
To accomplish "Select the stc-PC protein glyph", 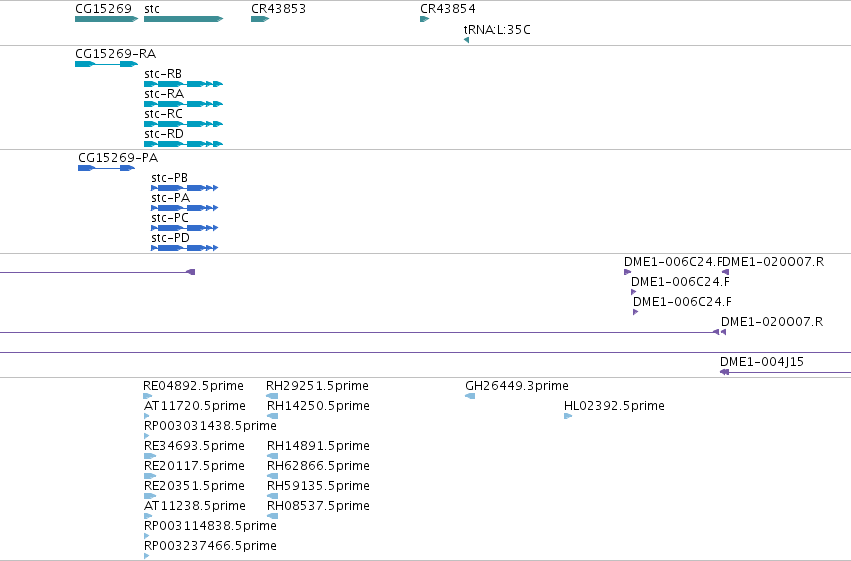I will (185, 228).
